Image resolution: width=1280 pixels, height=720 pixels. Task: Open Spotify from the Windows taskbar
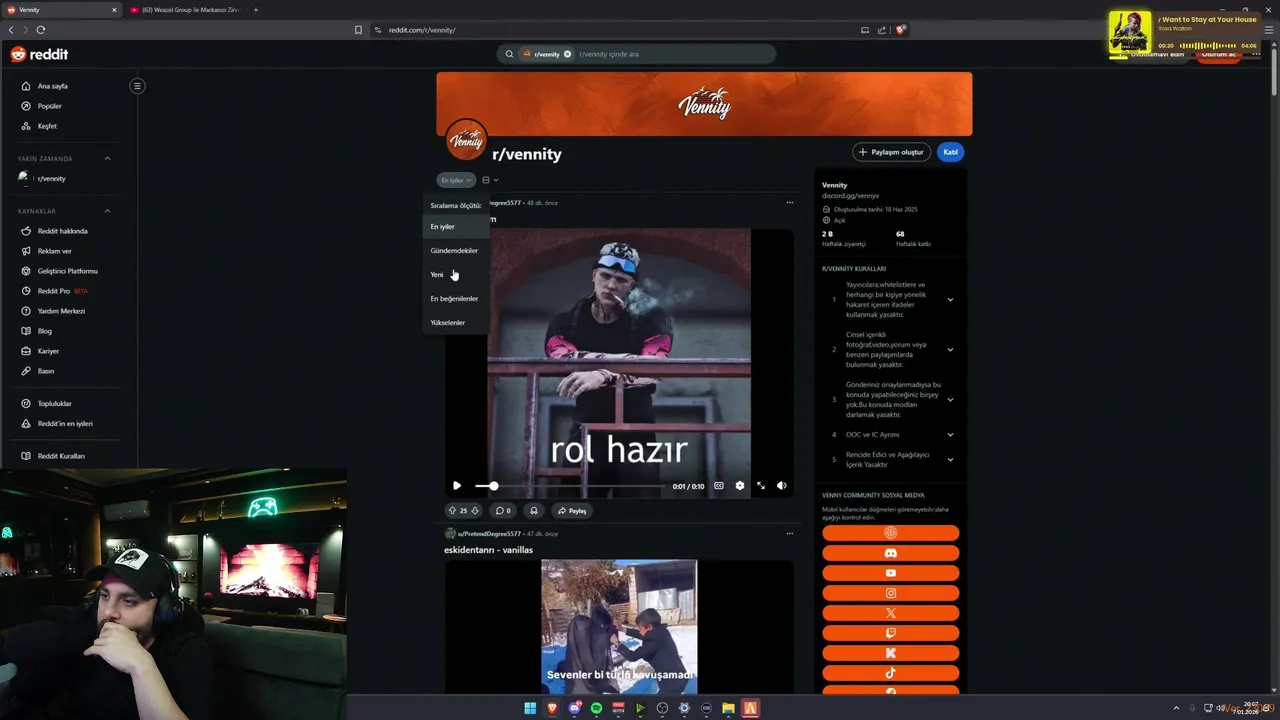[596, 709]
